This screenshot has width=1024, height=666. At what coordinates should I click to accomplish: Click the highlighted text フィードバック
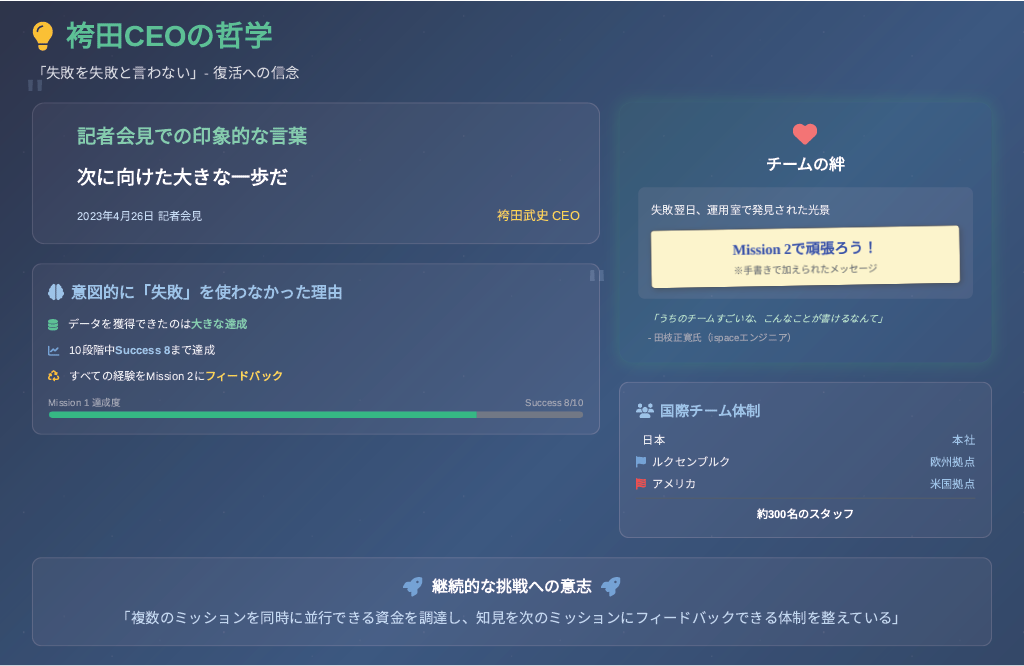pyautogui.click(x=244, y=376)
